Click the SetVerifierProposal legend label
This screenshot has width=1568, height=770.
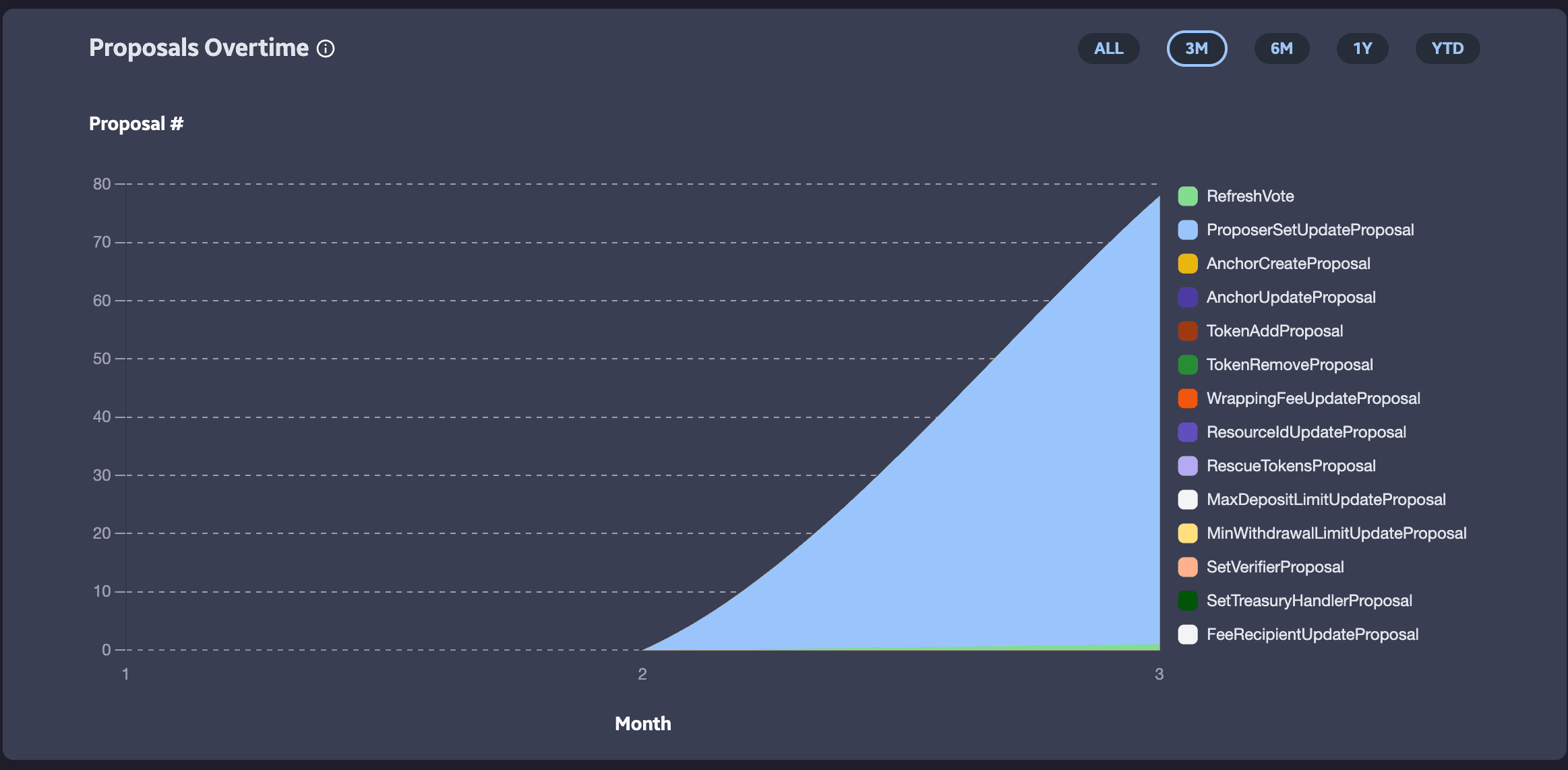1275,567
